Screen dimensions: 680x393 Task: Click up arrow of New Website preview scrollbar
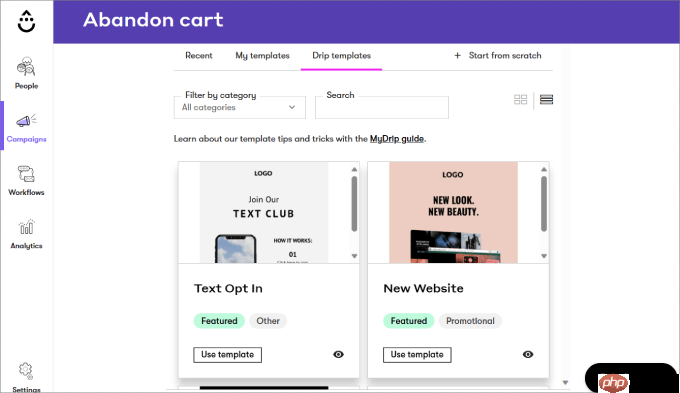tap(544, 169)
